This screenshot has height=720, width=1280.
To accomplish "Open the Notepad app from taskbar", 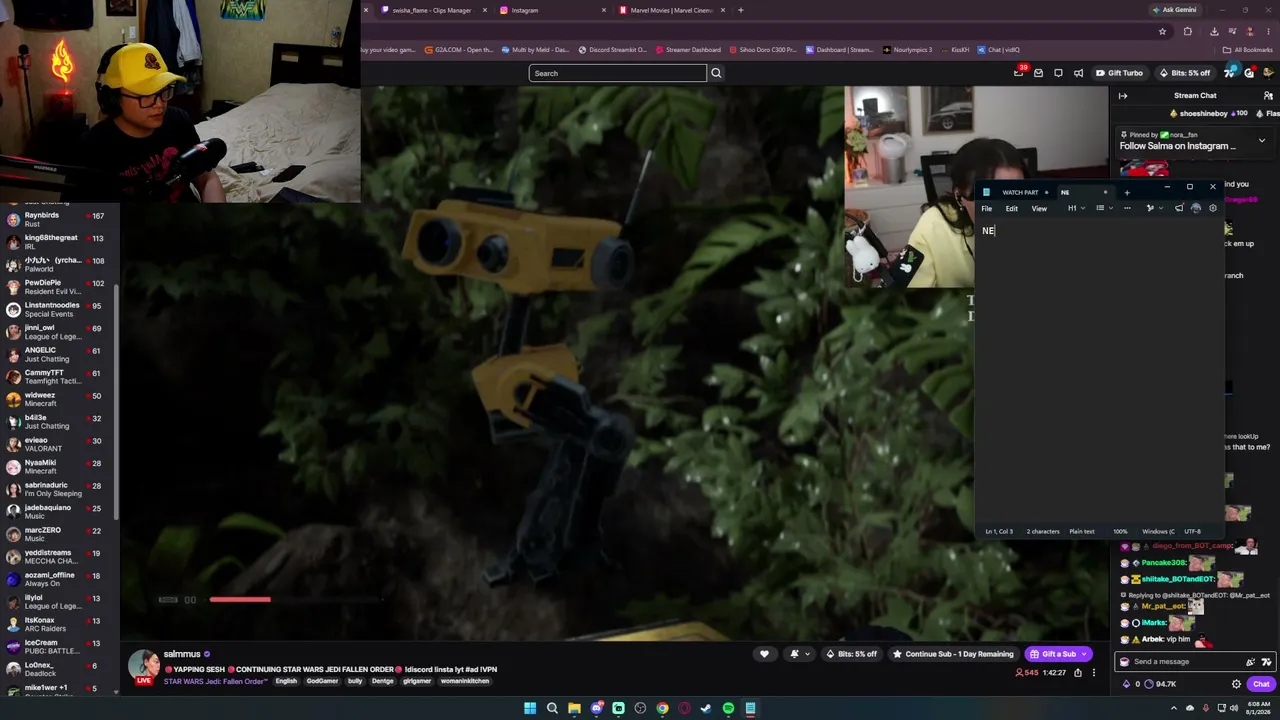I will pyautogui.click(x=750, y=708).
